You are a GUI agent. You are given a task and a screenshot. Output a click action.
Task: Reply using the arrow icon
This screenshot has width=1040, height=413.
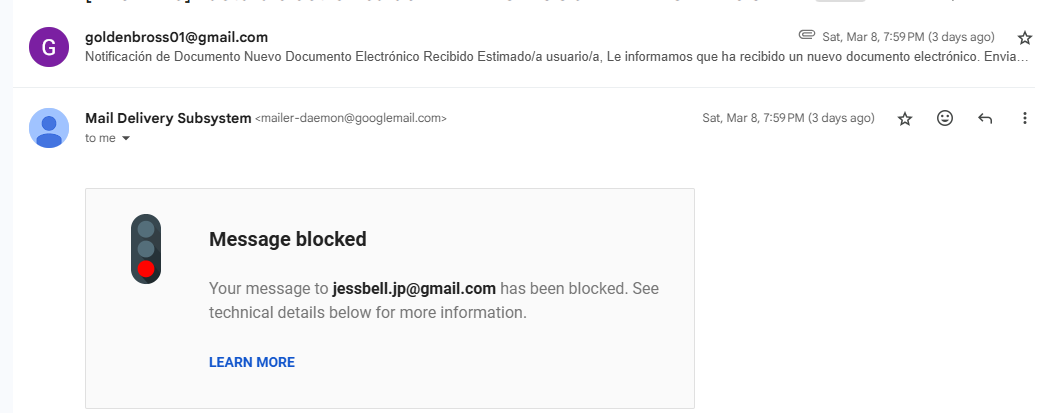985,119
